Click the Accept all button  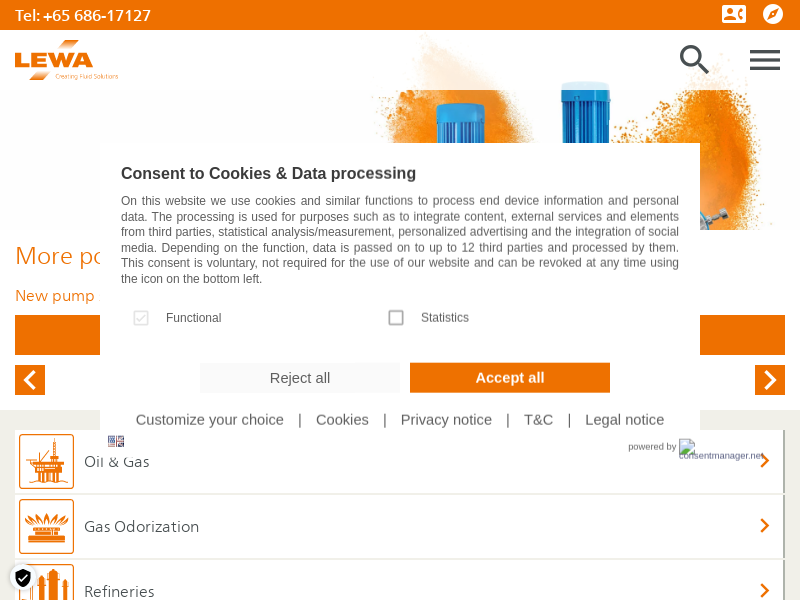point(510,378)
